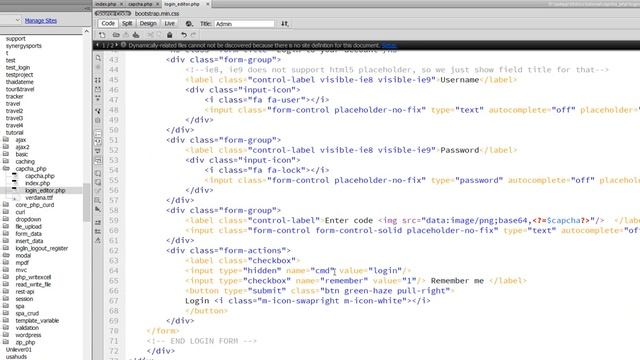Click the Syntax Error Alerts coding icon
Screen dimensions: 640x360
coord(98,160)
